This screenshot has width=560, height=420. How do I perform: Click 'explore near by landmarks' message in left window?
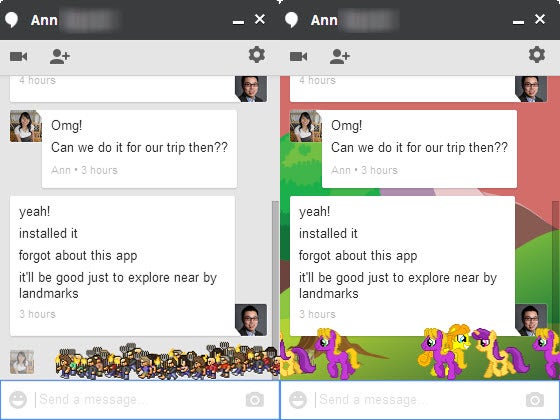tap(118, 285)
